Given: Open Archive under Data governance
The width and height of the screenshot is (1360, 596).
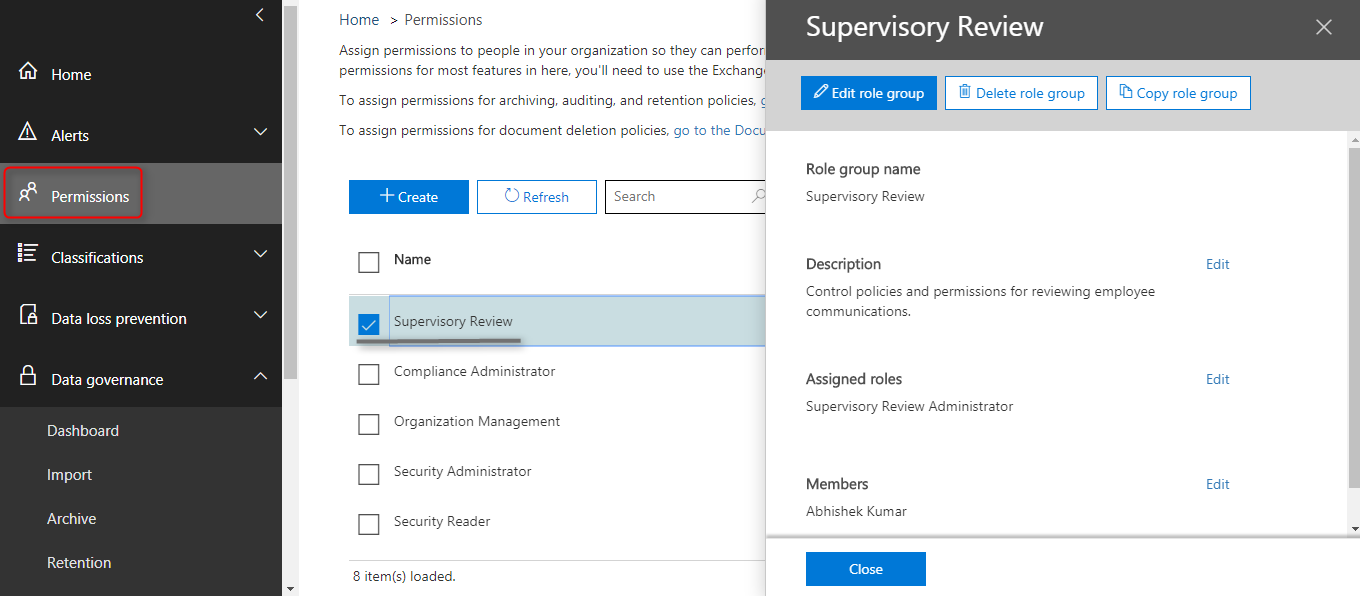Looking at the screenshot, I should click(x=72, y=519).
